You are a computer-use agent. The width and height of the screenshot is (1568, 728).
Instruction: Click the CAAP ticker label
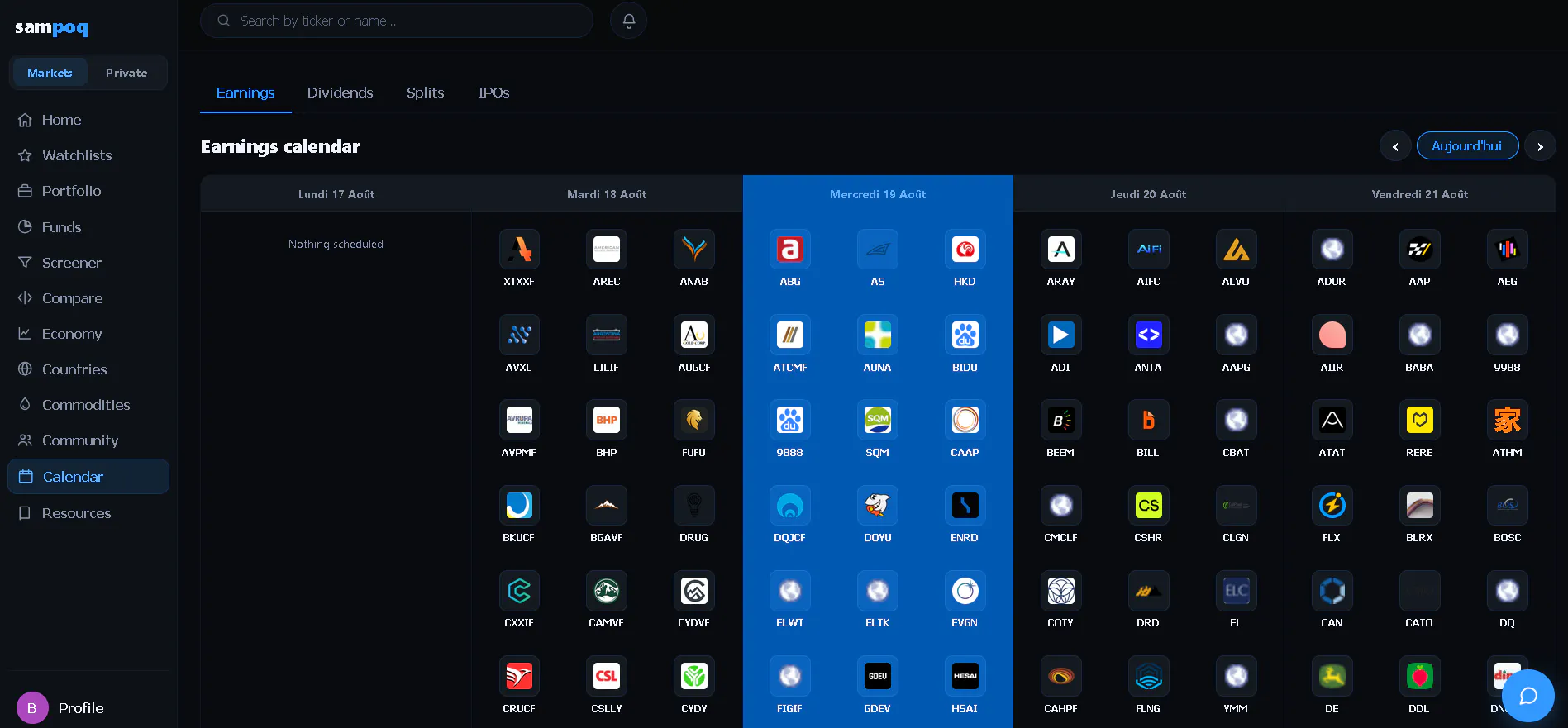point(965,453)
